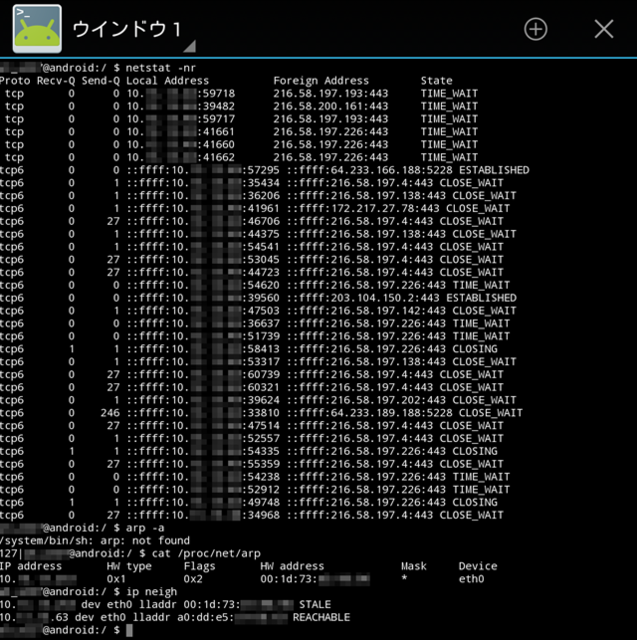Click the 'Recv-Q' column header
The width and height of the screenshot is (637, 640).
point(56,81)
